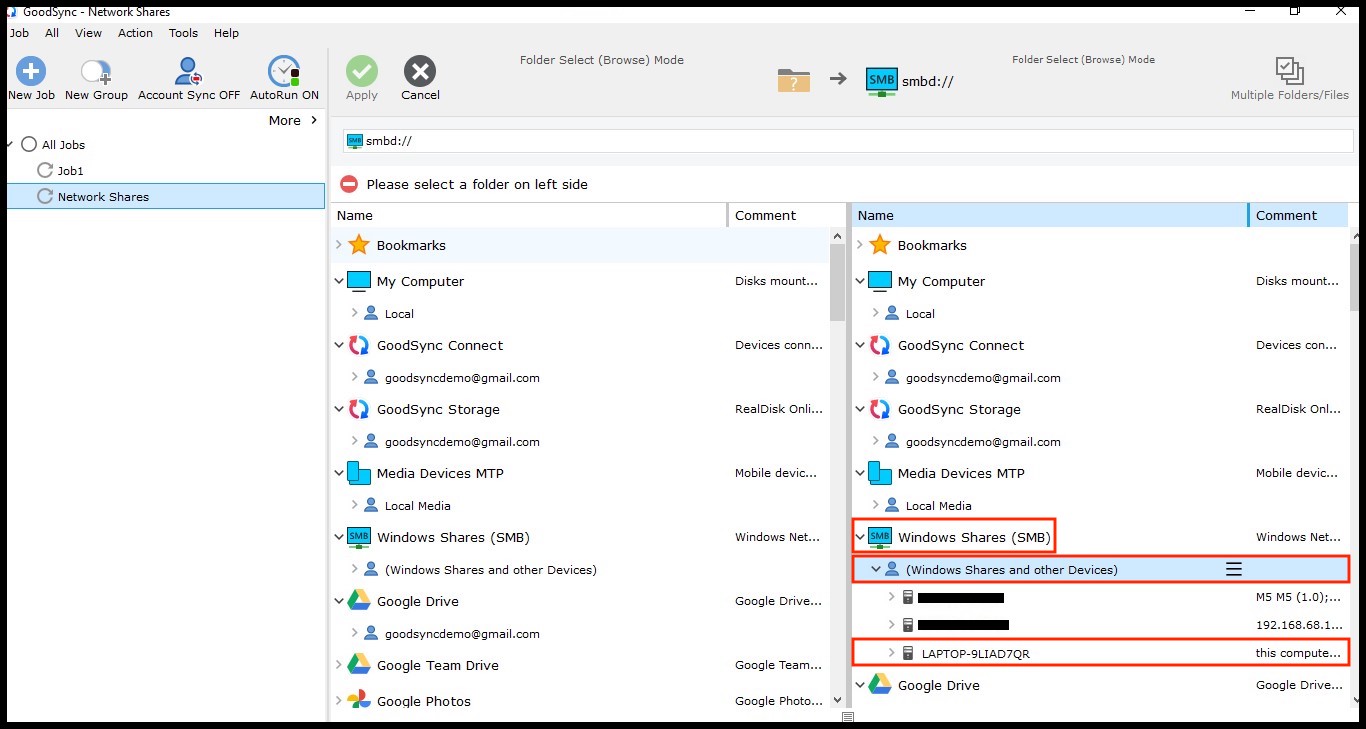Click the New Job plus icon
Screen dimensions: 1366x729
pos(31,72)
